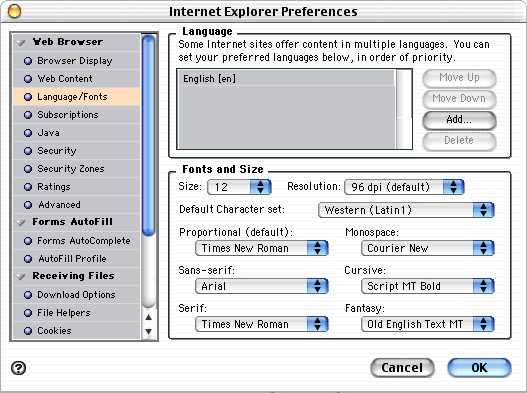Click the Cancel button
Image resolution: width=527 pixels, height=393 pixels.
click(402, 368)
